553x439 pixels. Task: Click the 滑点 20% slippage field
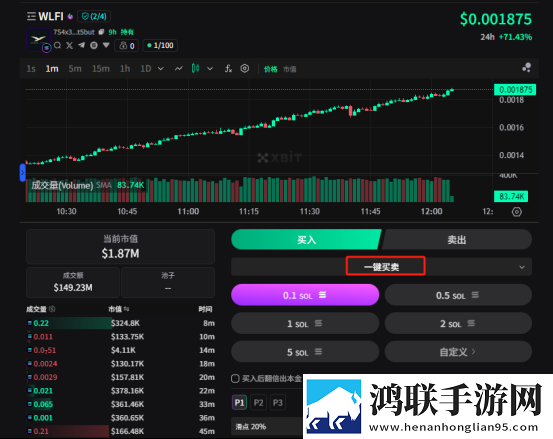[267, 427]
